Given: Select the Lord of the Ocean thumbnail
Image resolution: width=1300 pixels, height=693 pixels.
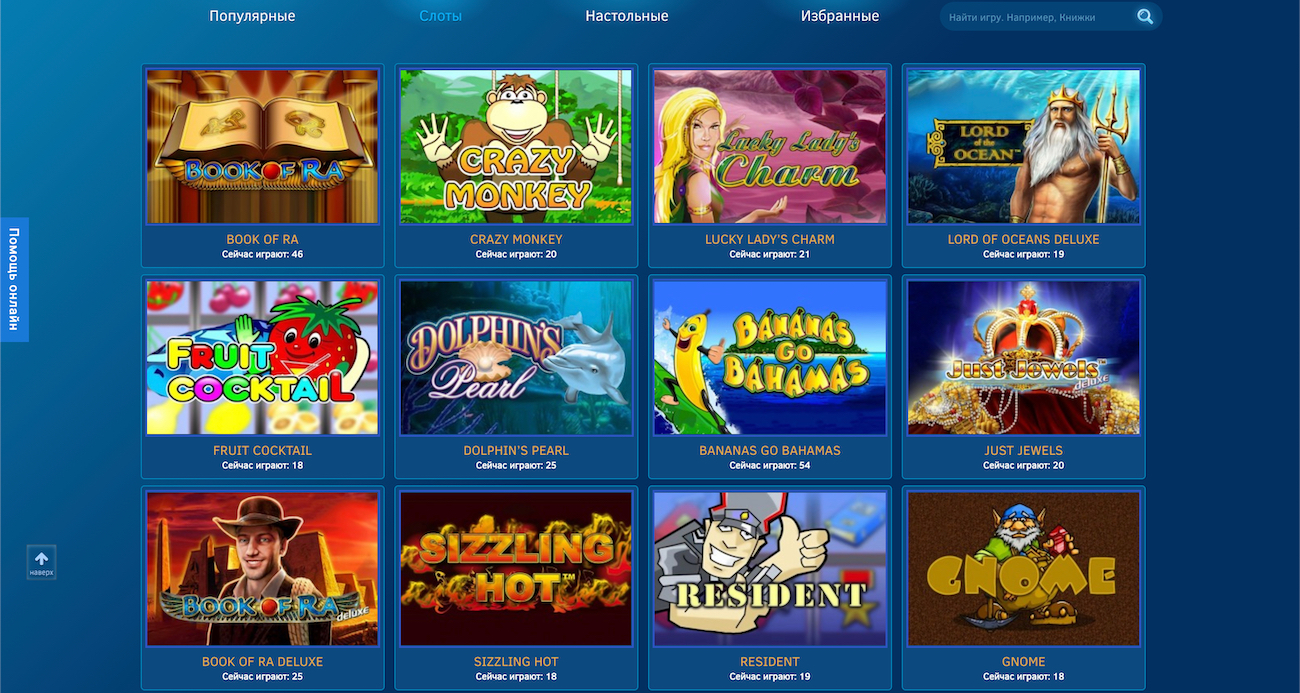Looking at the screenshot, I should (x=1024, y=146).
